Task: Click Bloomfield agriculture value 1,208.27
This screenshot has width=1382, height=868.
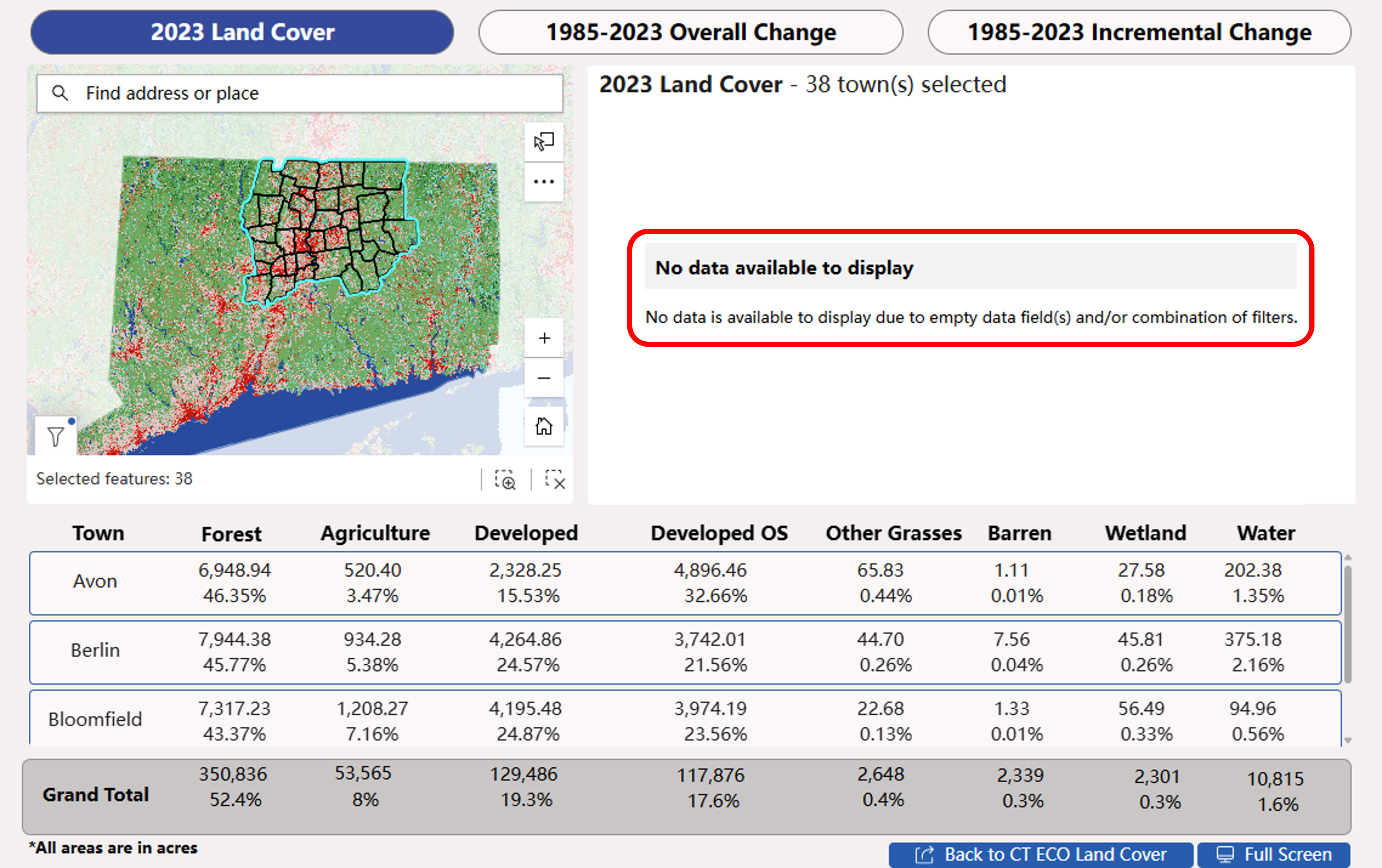Action: coord(372,708)
